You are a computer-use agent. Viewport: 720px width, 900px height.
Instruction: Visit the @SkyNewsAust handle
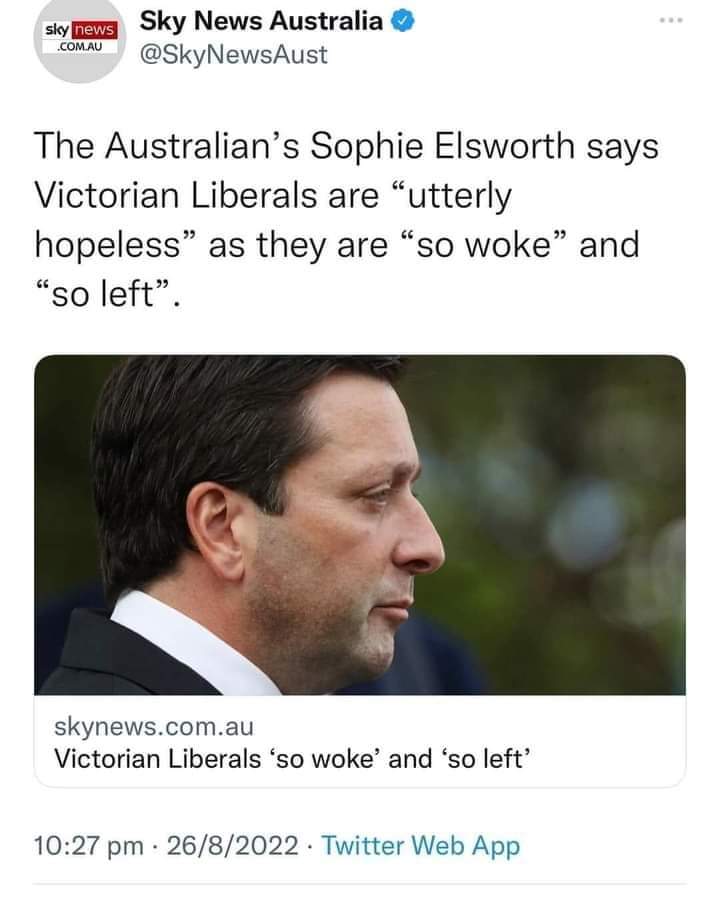pos(234,55)
